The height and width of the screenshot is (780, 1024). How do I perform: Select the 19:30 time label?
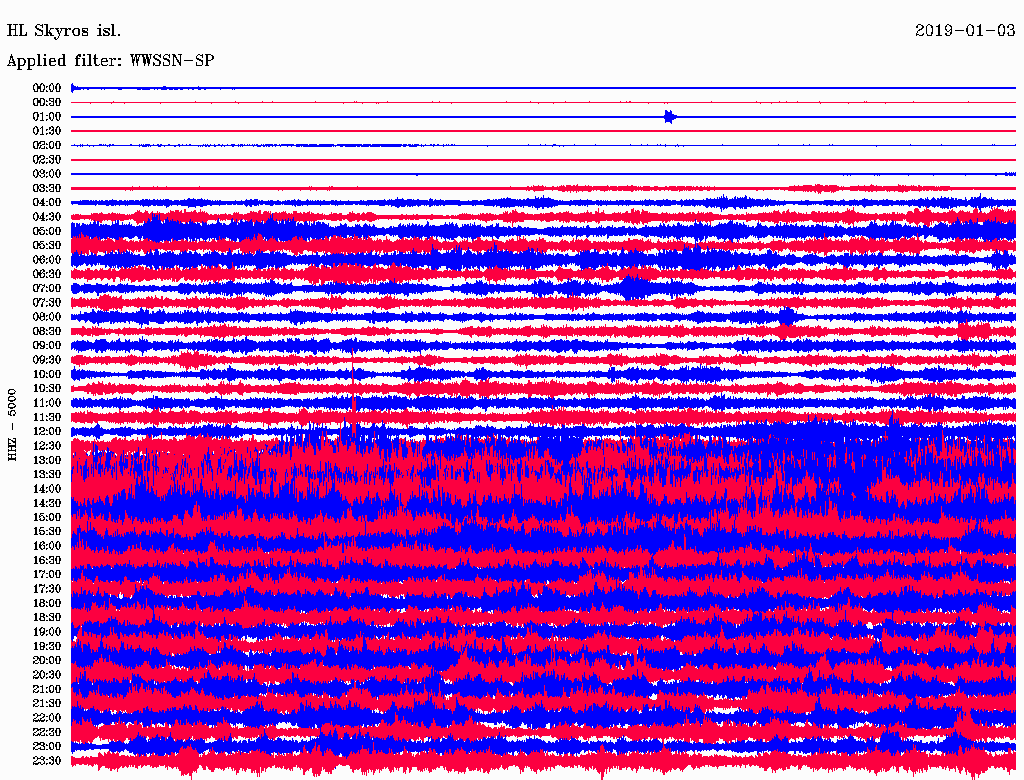tap(47, 646)
